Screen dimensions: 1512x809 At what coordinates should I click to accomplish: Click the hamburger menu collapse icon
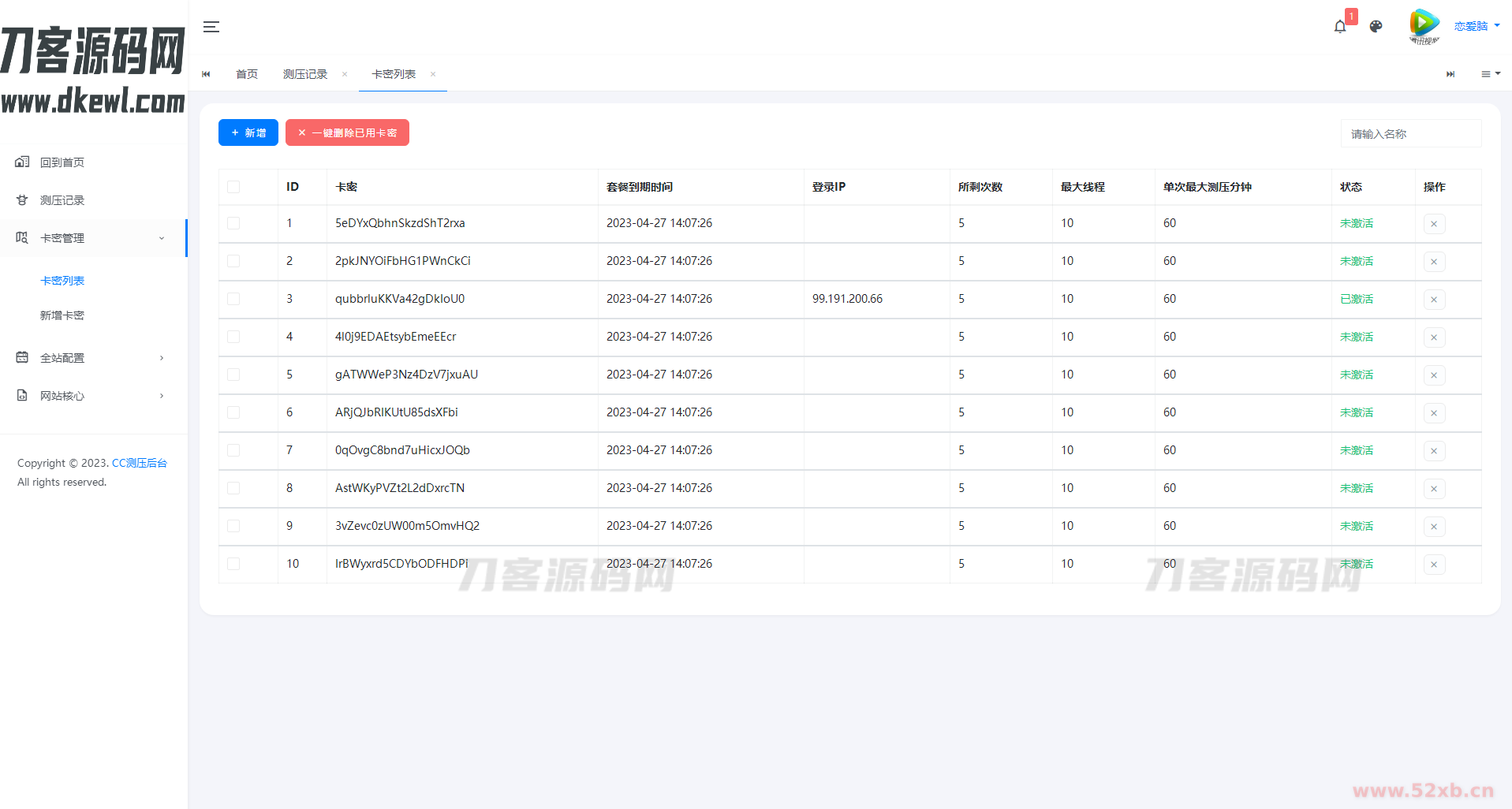[x=211, y=27]
